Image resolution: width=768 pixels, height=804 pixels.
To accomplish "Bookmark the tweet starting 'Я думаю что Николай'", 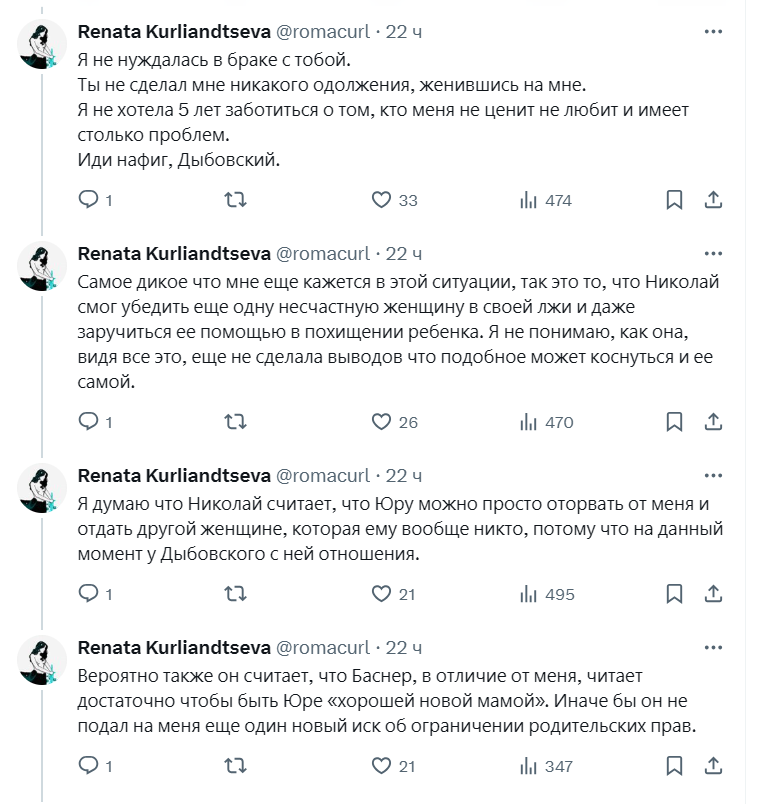I will [x=674, y=594].
